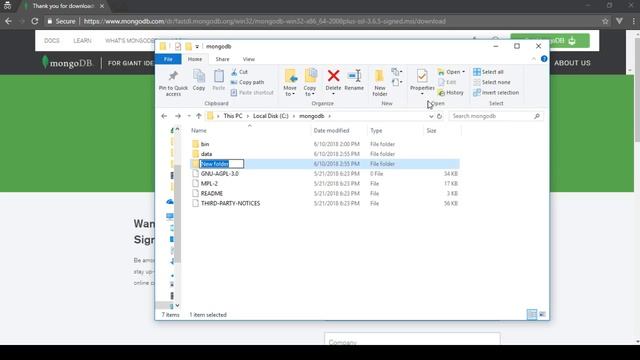The width and height of the screenshot is (640, 360).
Task: Bookmark page with Chrome star icon
Action: [605, 21]
